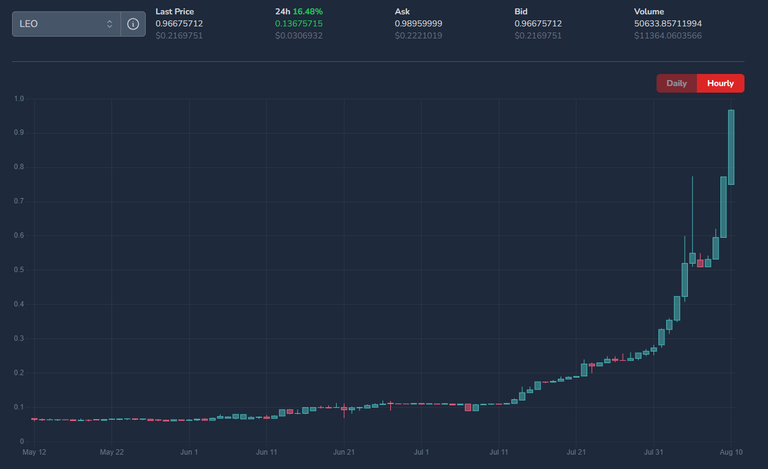Click the May 22 x-axis label

coord(112,452)
